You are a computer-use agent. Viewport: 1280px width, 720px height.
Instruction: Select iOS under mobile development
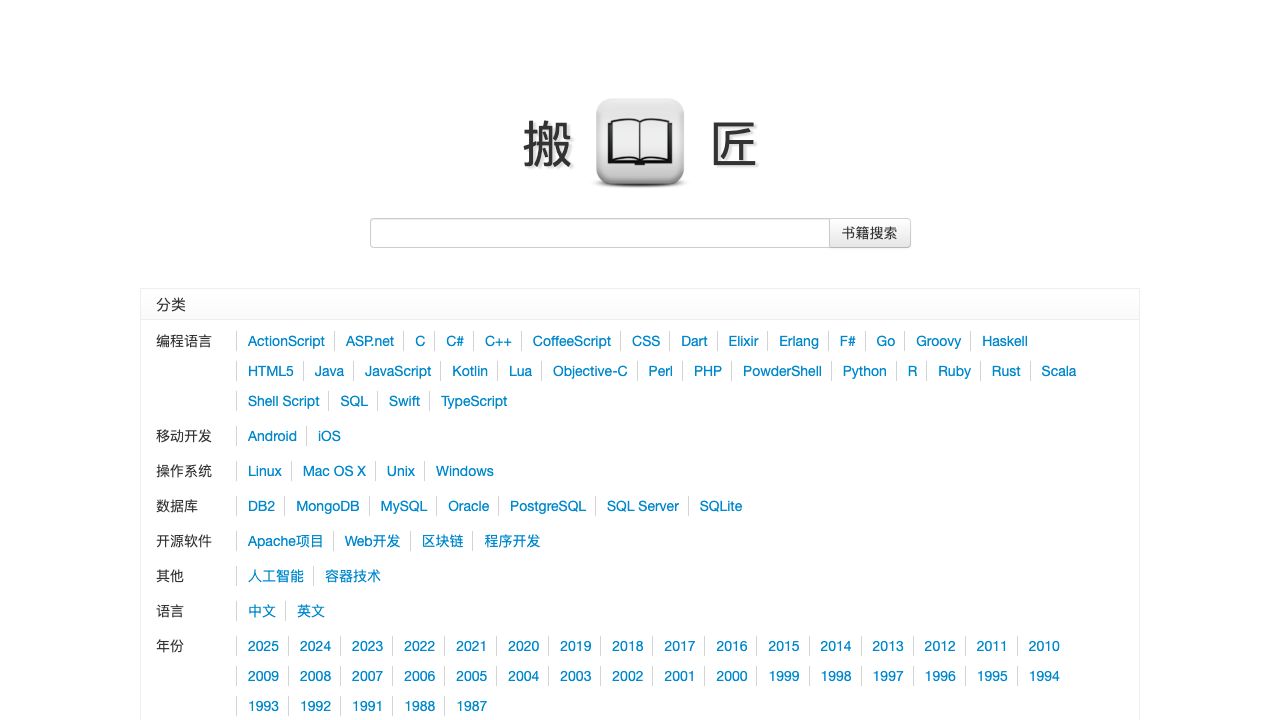pyautogui.click(x=329, y=436)
